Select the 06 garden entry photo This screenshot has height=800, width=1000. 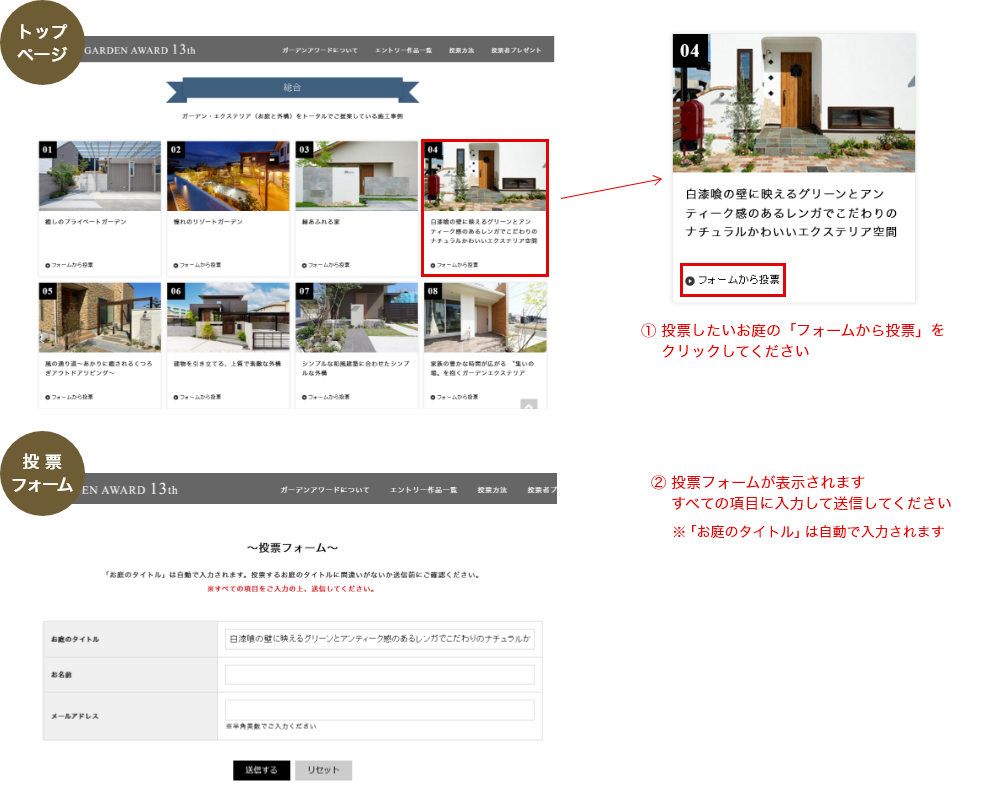point(227,317)
